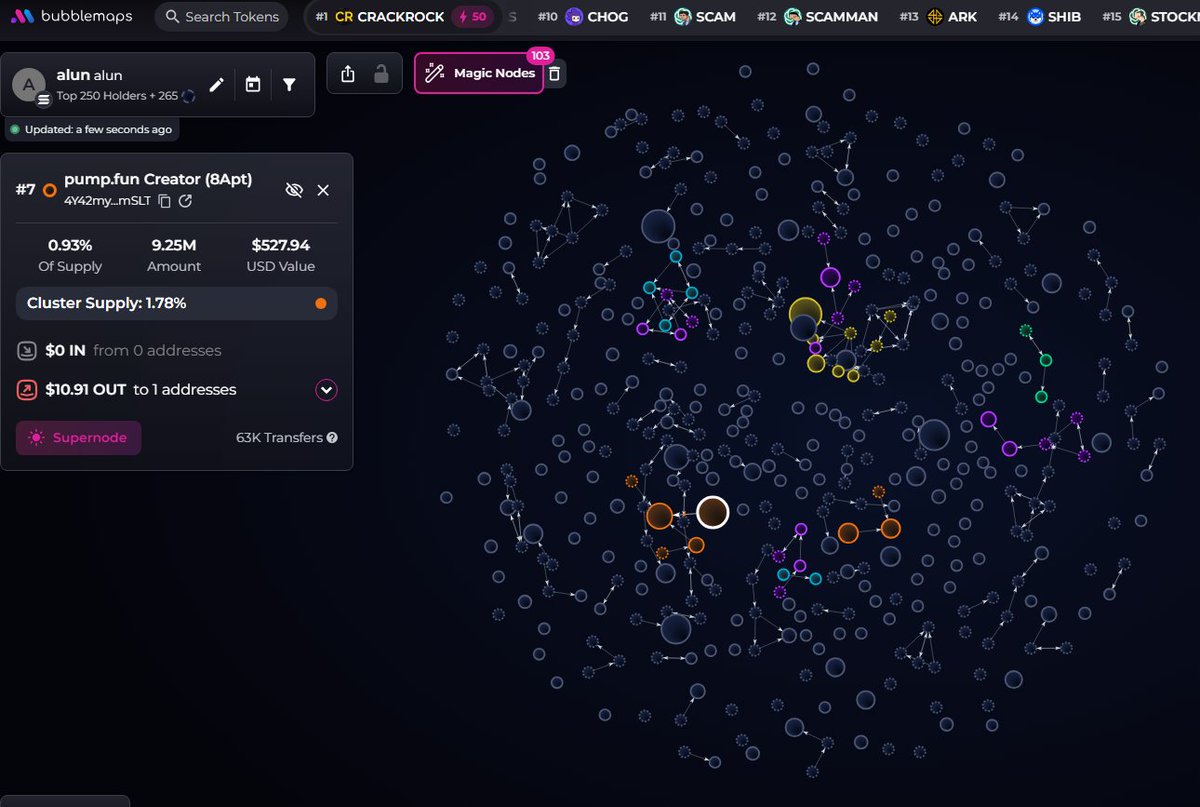Click the share export icon

[348, 74]
